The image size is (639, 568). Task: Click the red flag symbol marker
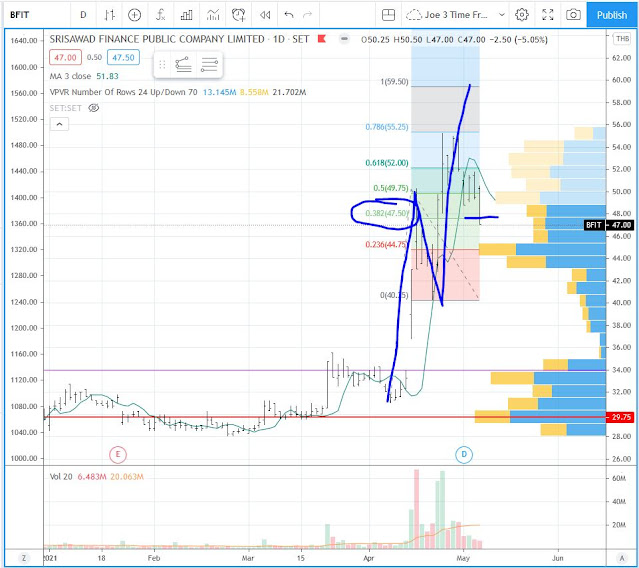pyautogui.click(x=322, y=39)
